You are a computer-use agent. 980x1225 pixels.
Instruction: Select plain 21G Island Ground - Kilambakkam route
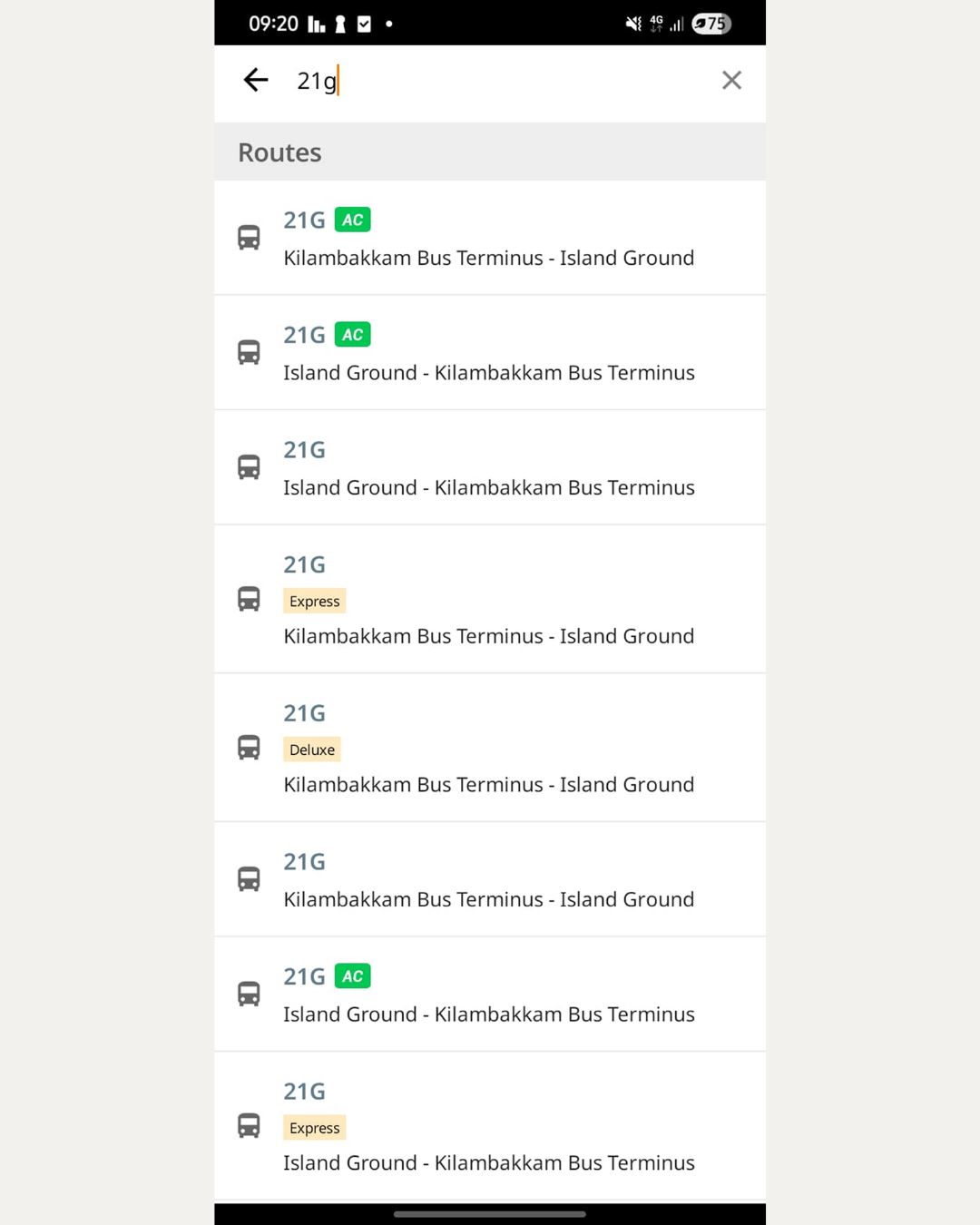tap(490, 467)
